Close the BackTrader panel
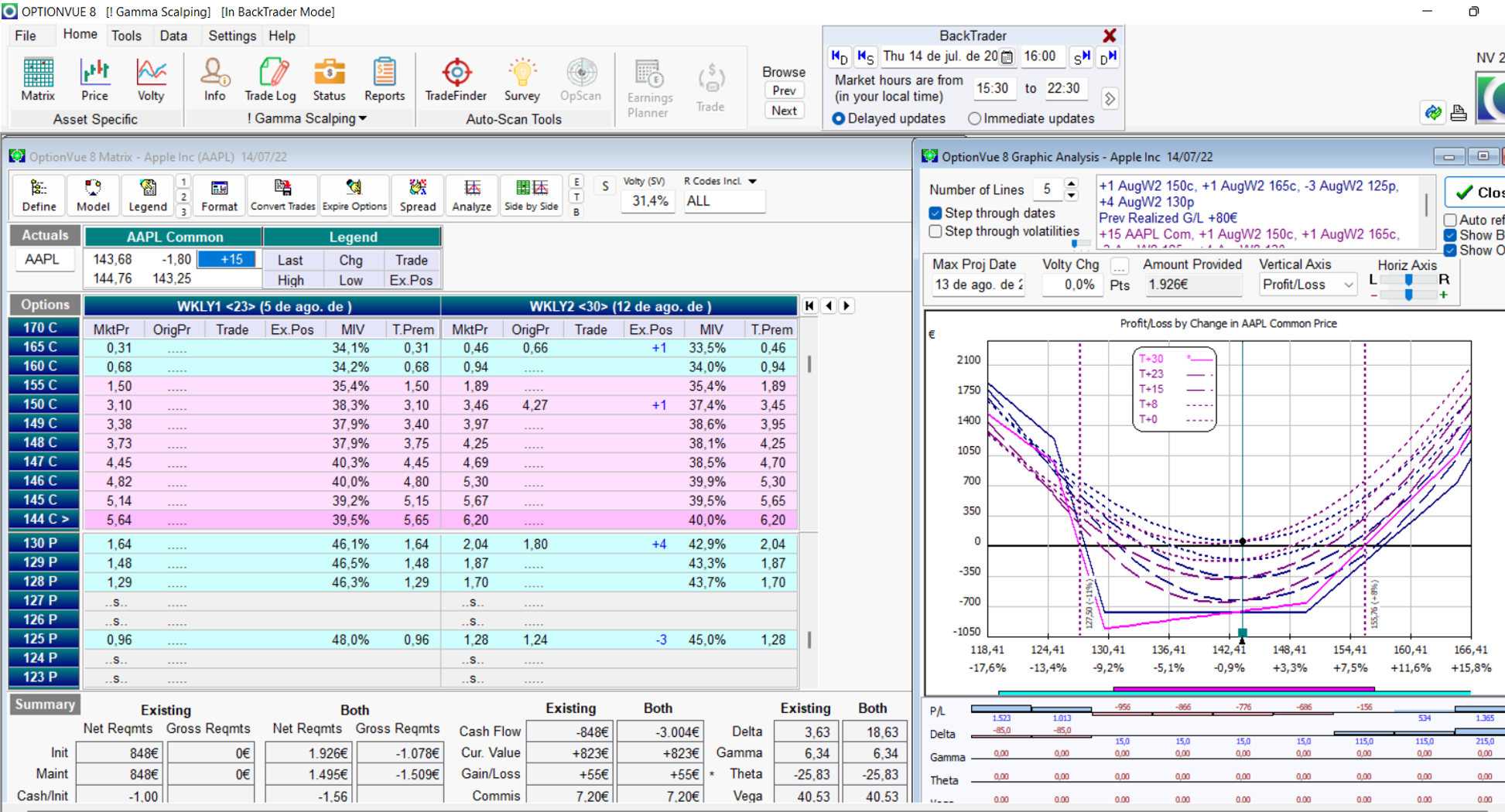This screenshot has height=812, width=1505. tap(1110, 36)
